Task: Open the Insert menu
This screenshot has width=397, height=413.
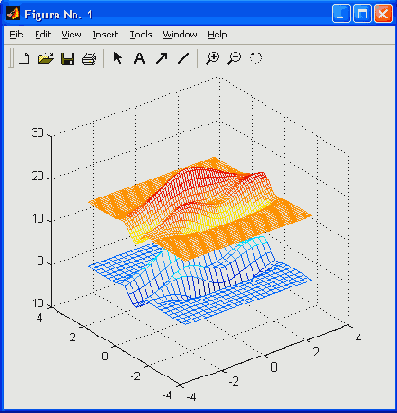Action: pos(105,34)
